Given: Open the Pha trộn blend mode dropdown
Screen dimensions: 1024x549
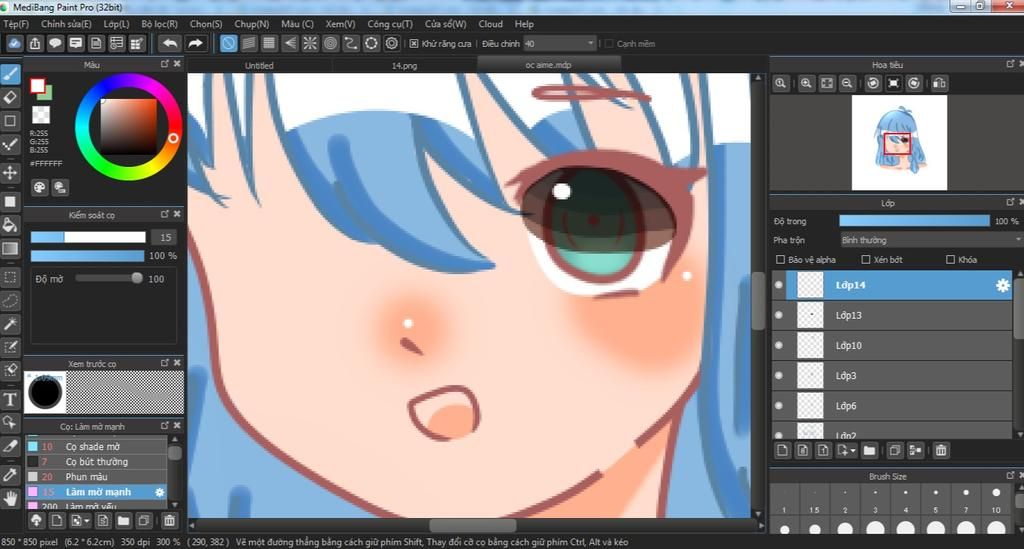Looking at the screenshot, I should (931, 240).
